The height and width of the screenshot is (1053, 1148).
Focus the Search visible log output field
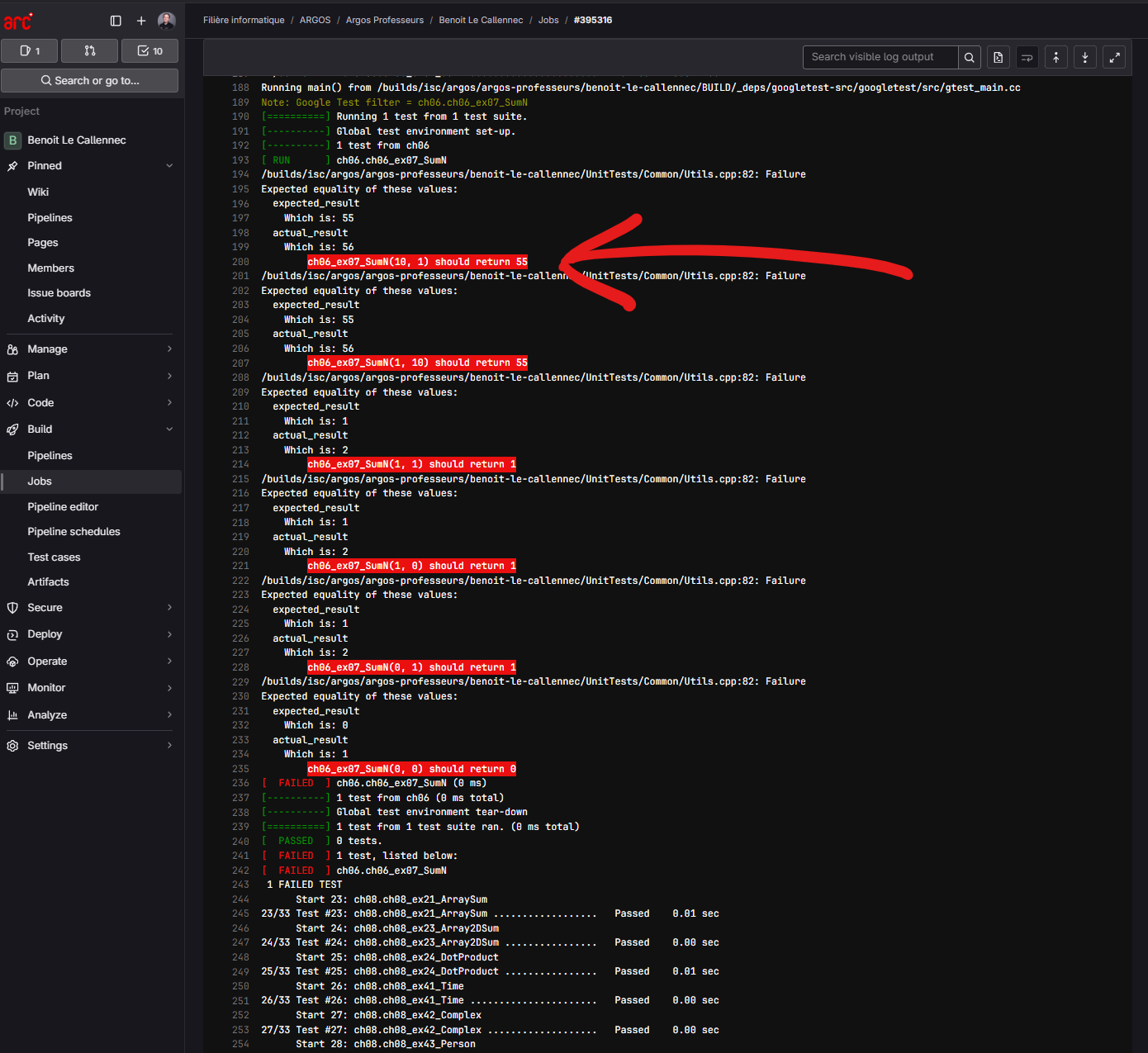click(880, 57)
